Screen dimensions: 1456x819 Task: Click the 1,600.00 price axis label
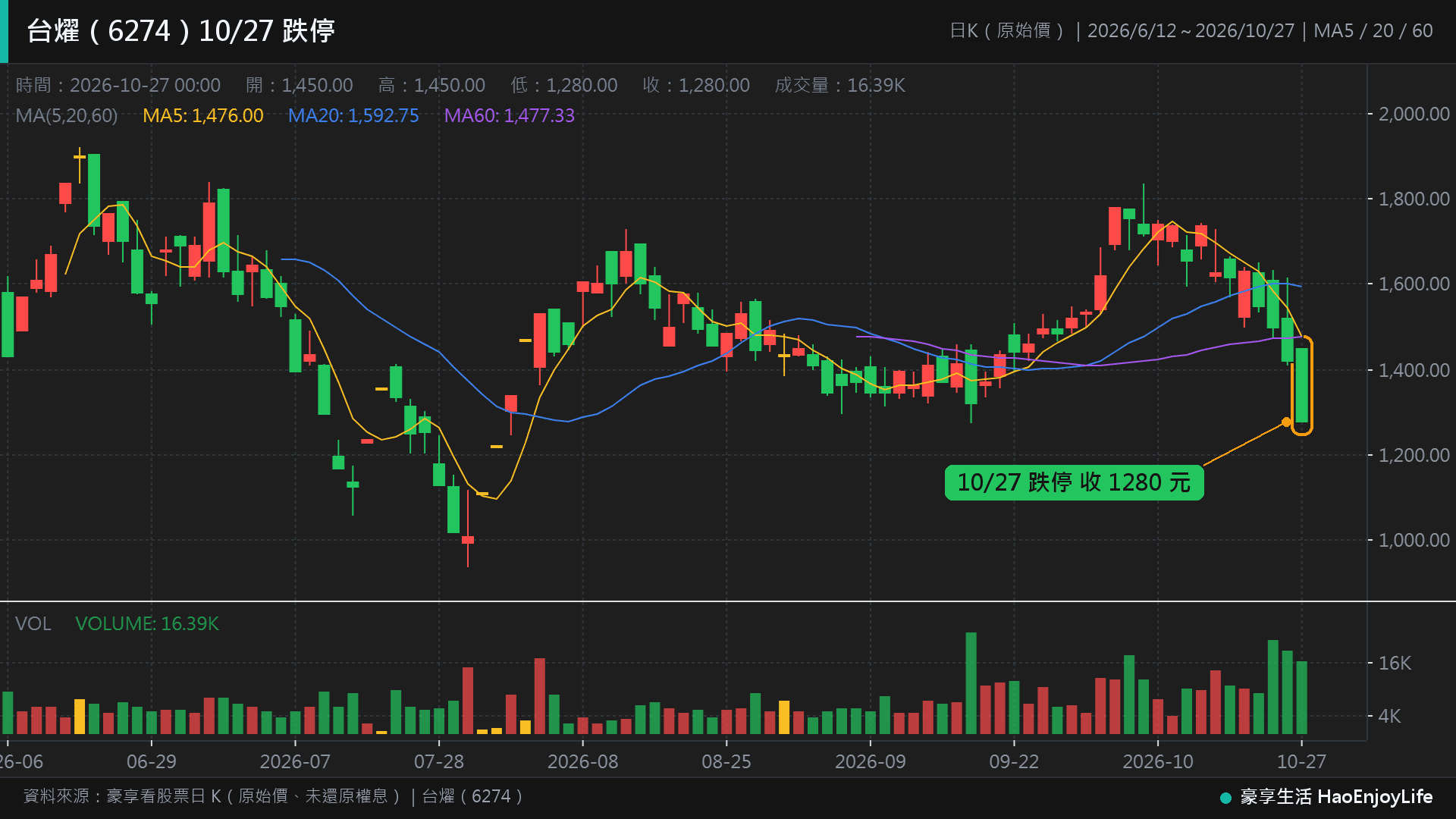[1414, 284]
